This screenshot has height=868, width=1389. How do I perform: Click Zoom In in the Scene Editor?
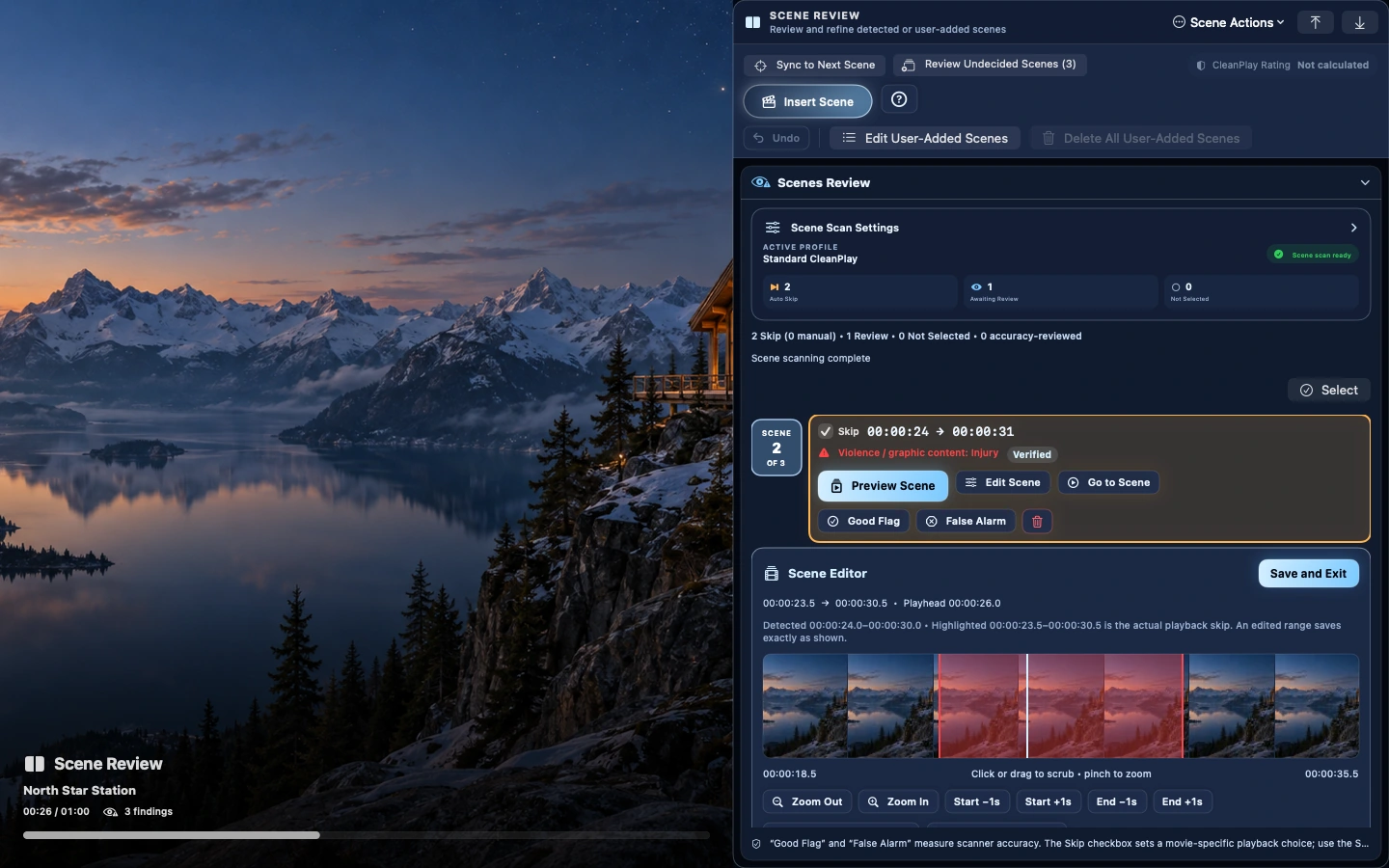click(x=898, y=801)
